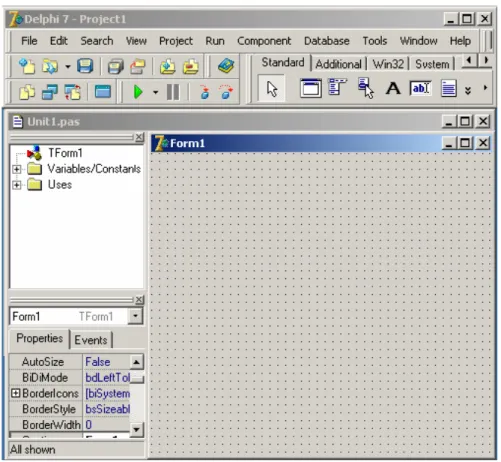
Task: Click the View Form toolbar icon
Action: pyautogui.click(x=50, y=92)
